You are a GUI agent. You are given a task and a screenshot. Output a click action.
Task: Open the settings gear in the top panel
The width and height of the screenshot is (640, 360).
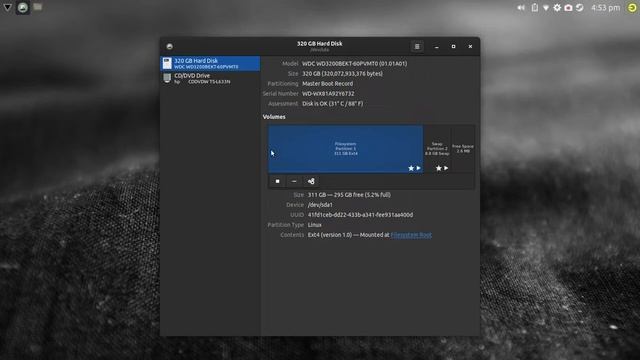coord(557,8)
